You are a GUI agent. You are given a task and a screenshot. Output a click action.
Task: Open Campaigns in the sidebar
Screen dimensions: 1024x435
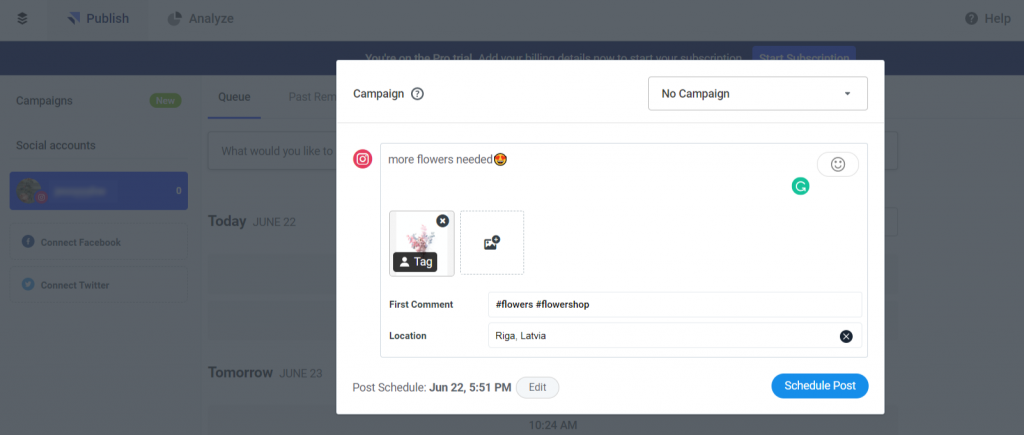point(44,101)
